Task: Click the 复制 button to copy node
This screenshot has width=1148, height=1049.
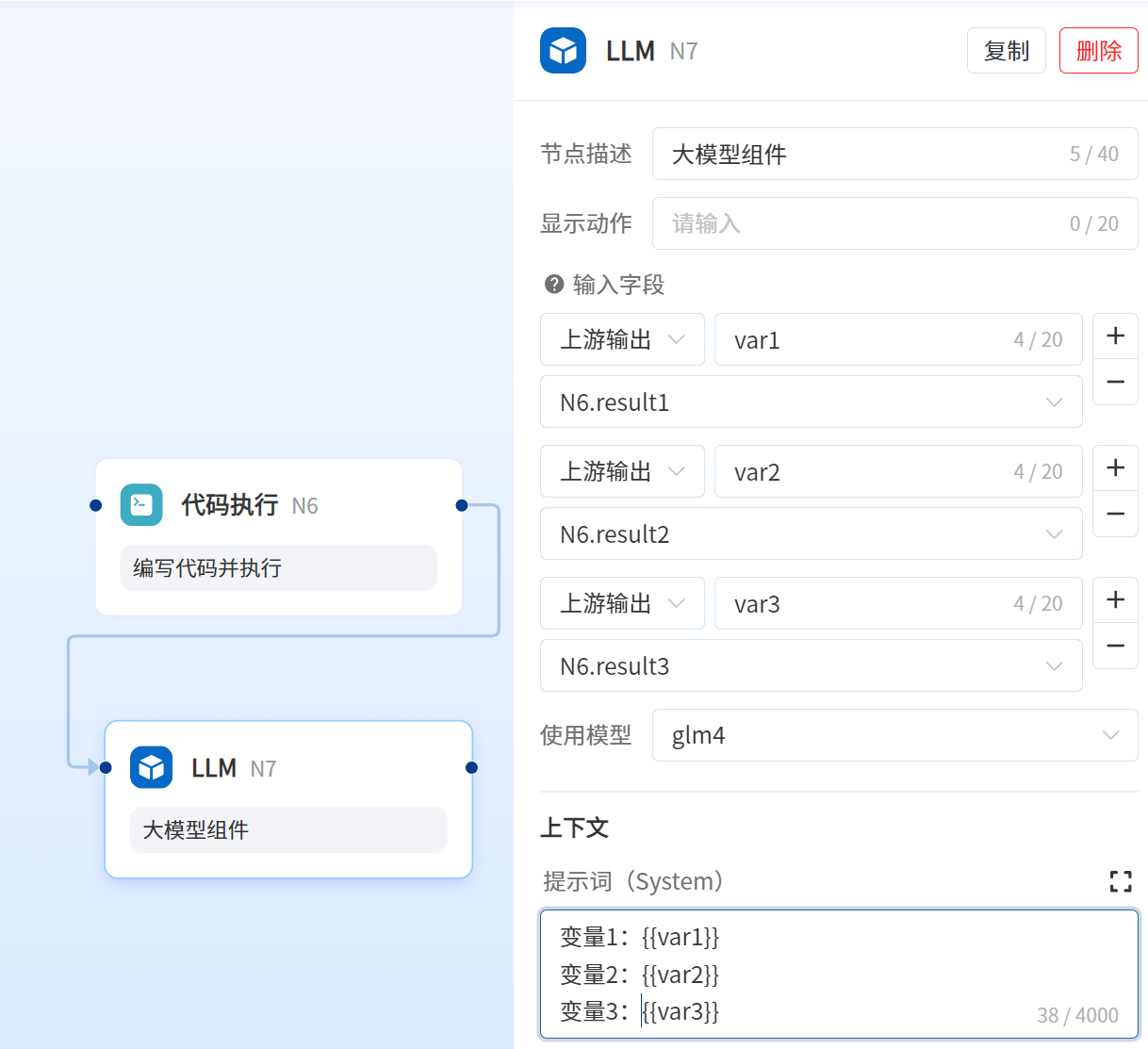Action: pos(1006,51)
